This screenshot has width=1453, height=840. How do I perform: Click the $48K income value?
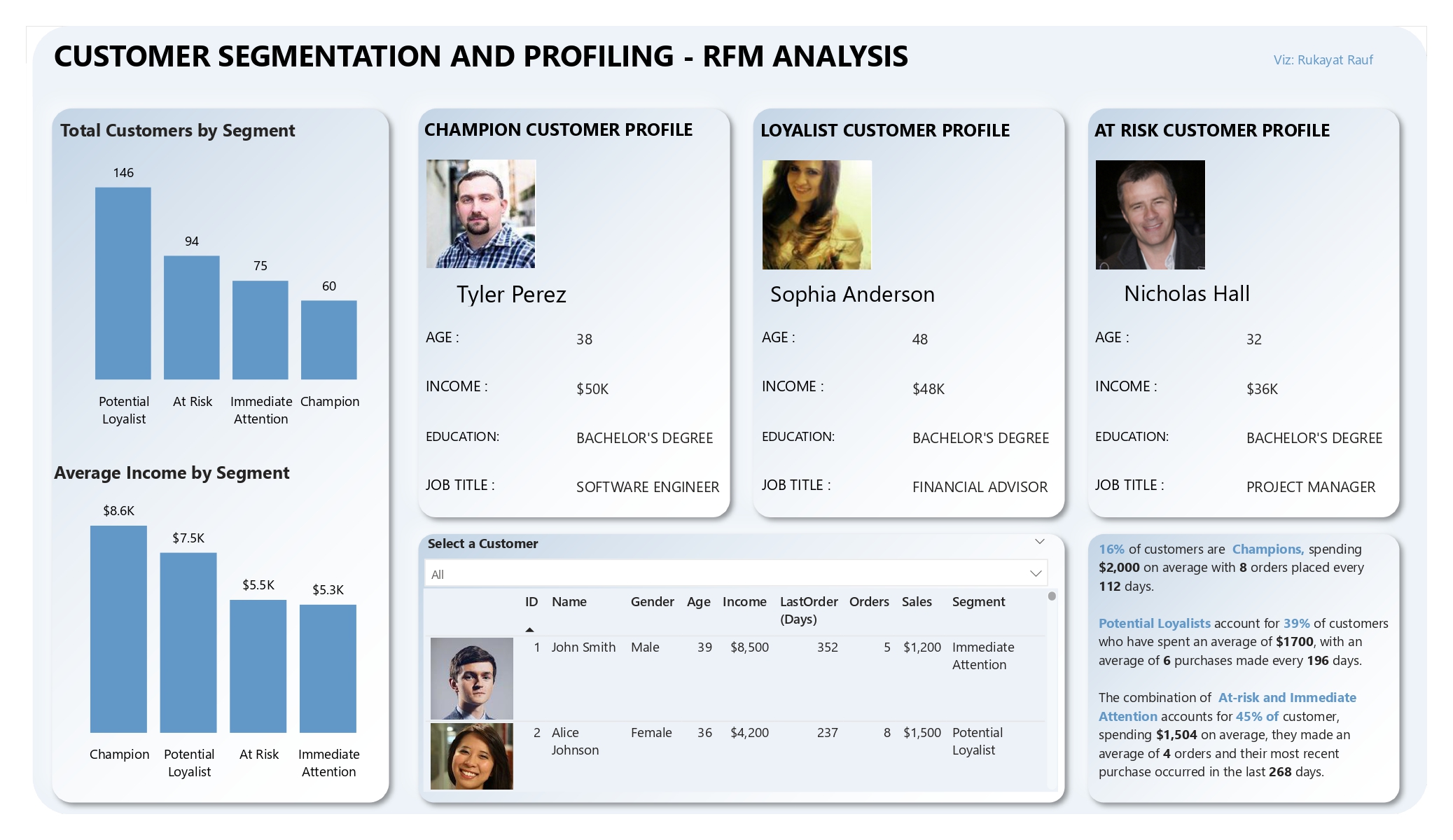pyautogui.click(x=929, y=389)
